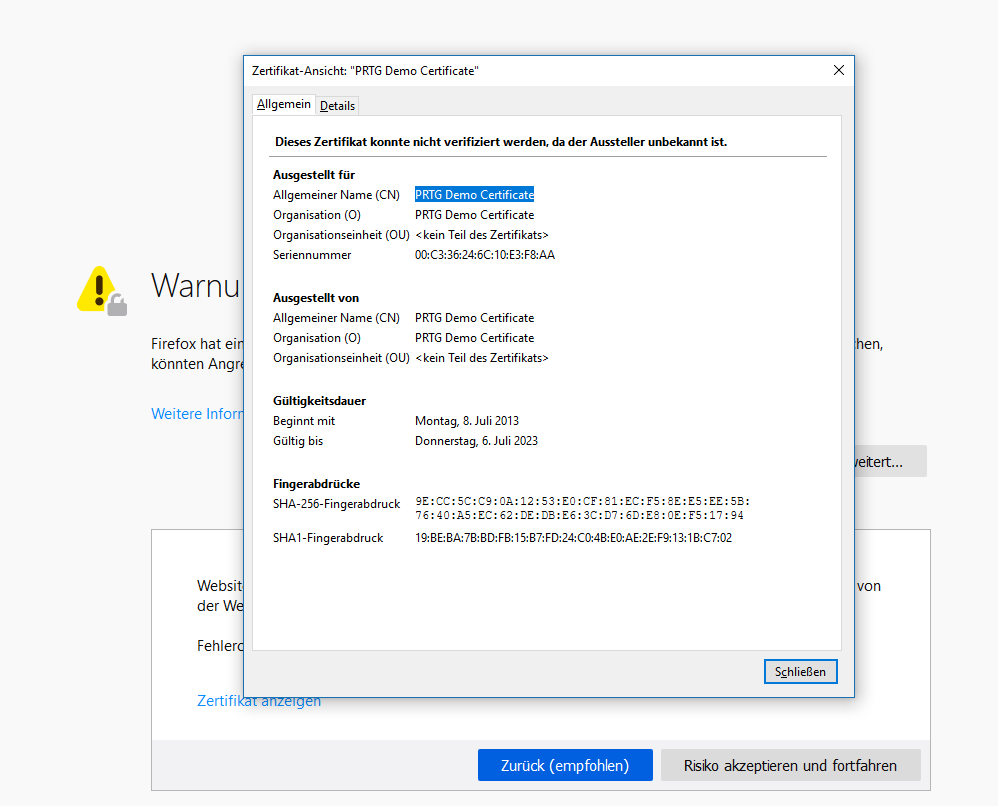998x806 pixels.
Task: Click the yellow warning lock icon
Action: tap(102, 291)
